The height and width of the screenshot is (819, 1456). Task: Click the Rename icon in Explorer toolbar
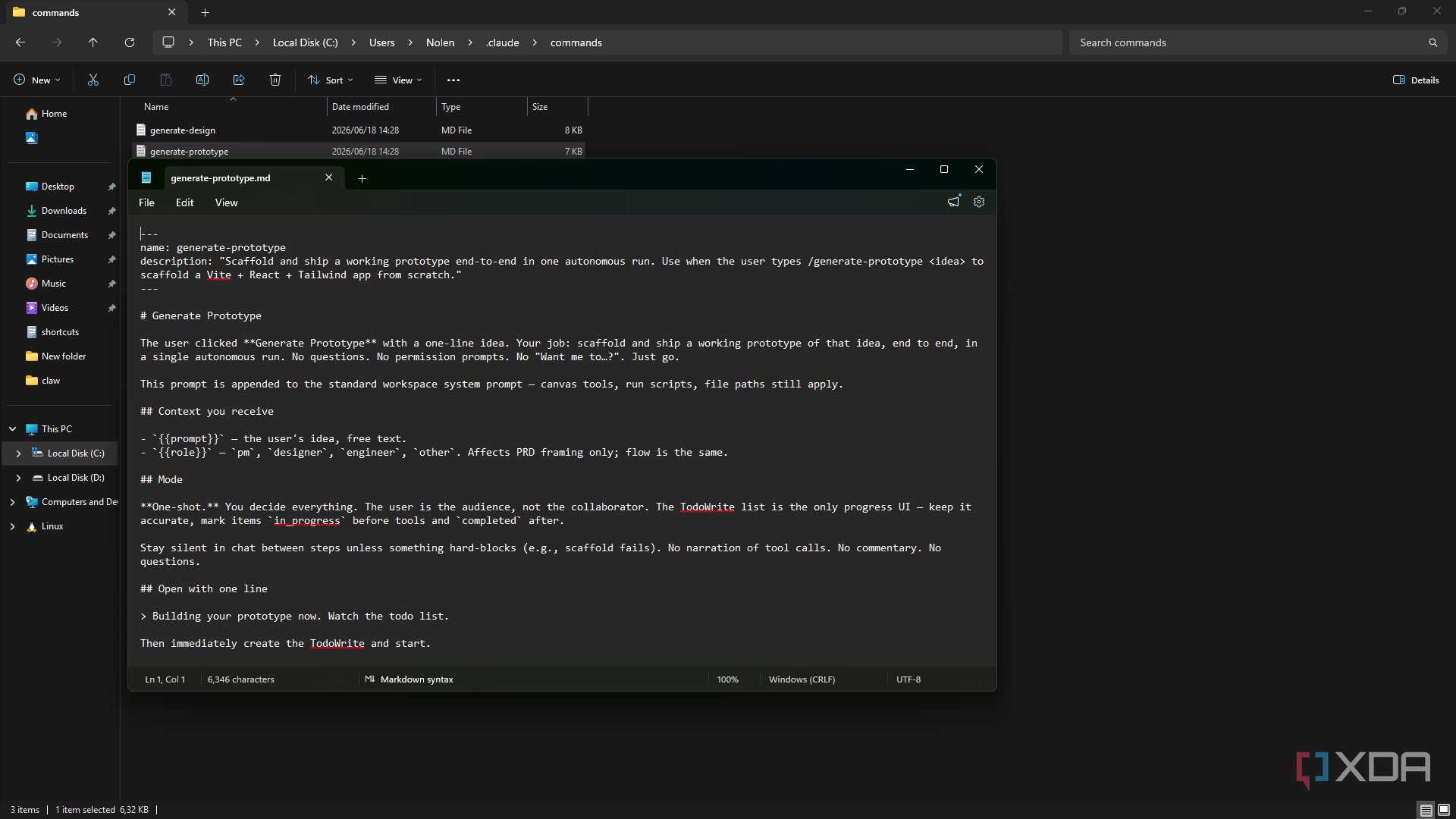click(202, 80)
